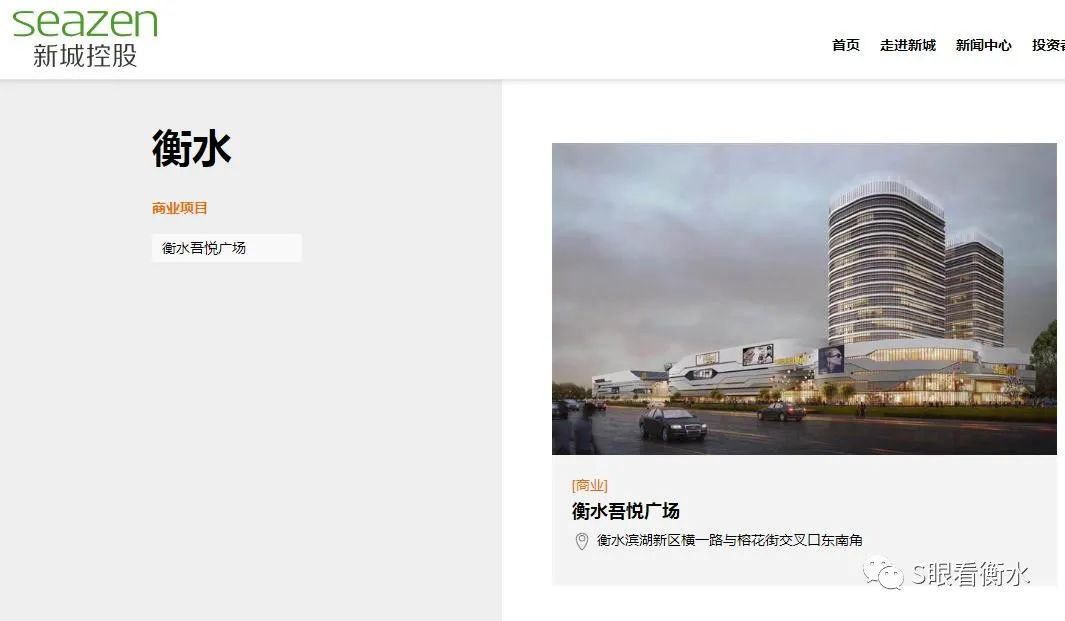Open the 首页 menu item
This screenshot has height=621, width=1065.
point(846,46)
